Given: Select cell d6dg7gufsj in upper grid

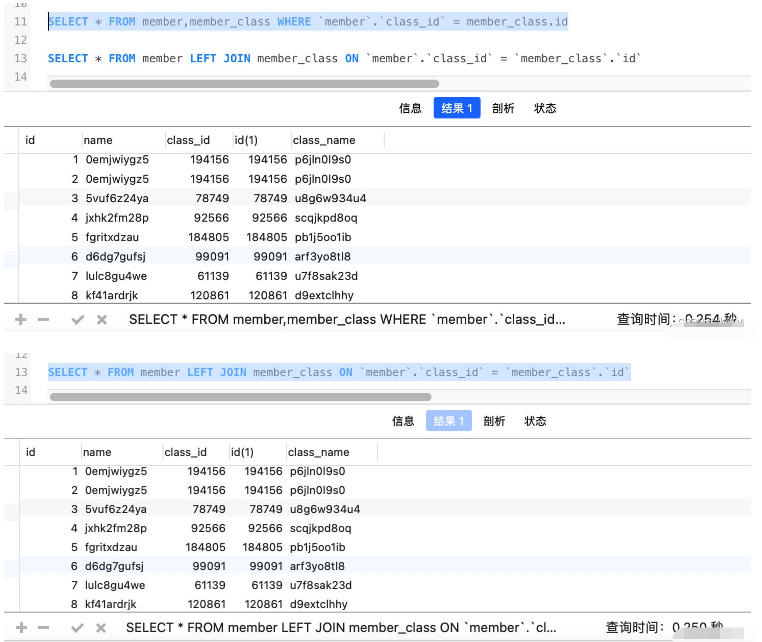Looking at the screenshot, I should (116, 257).
